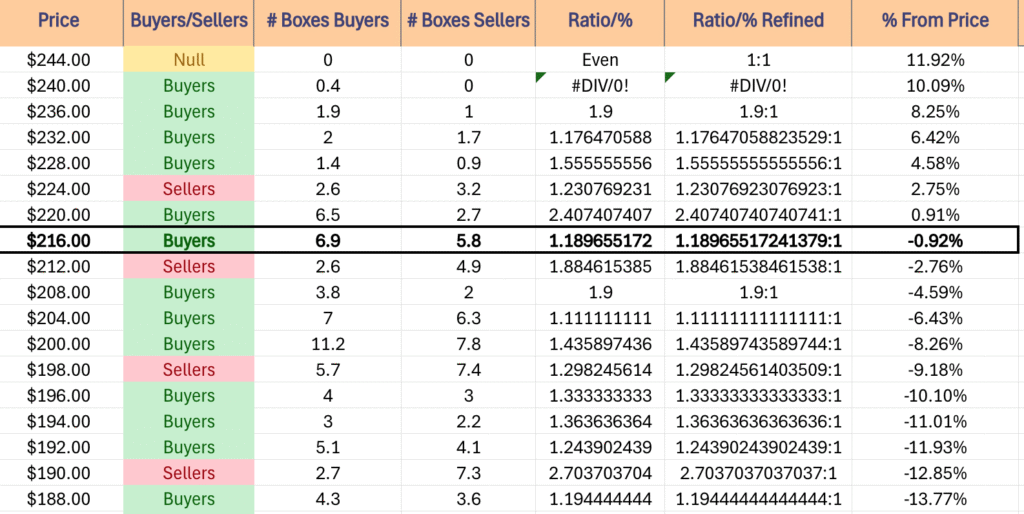This screenshot has height=514, width=1024.
Task: Click the $192.00 price cell
Action: click(61, 447)
